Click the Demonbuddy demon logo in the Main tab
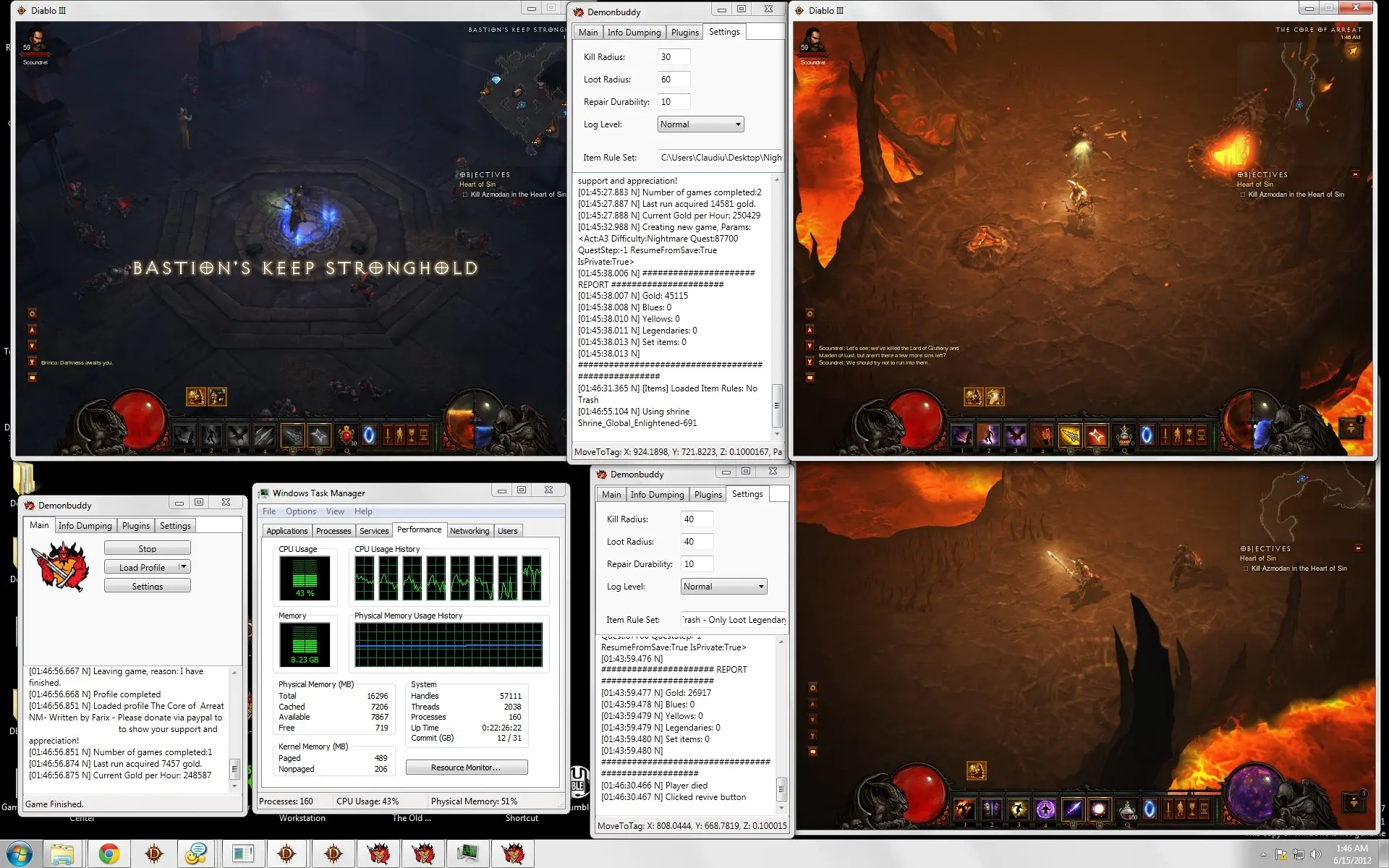The image size is (1389, 868). (61, 567)
